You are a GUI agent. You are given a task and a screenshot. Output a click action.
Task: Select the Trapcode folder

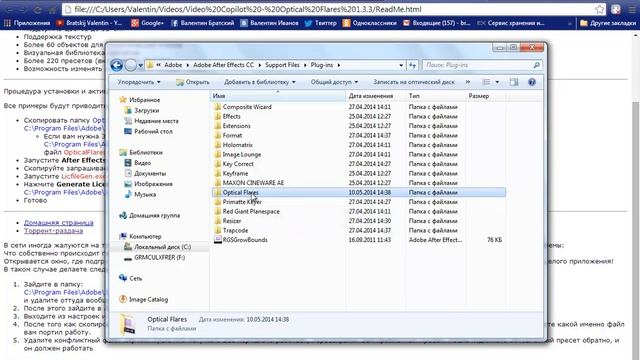[235, 231]
